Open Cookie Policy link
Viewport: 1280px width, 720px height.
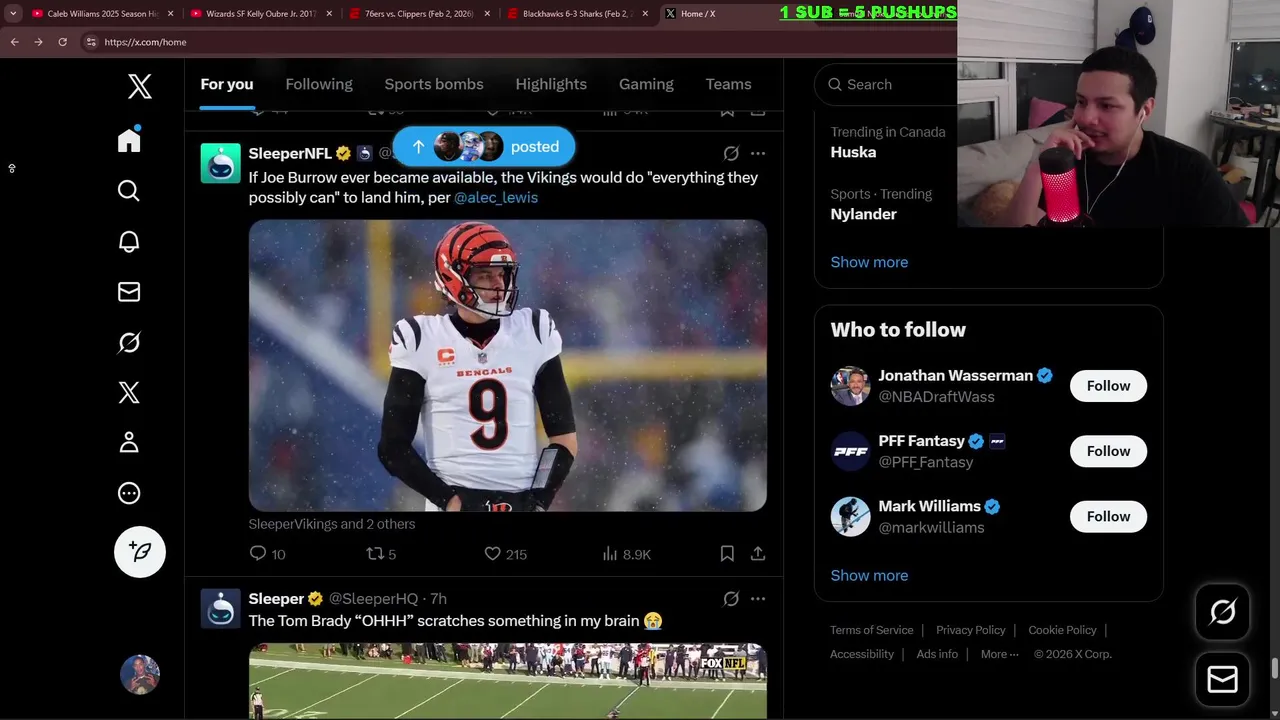point(1062,630)
